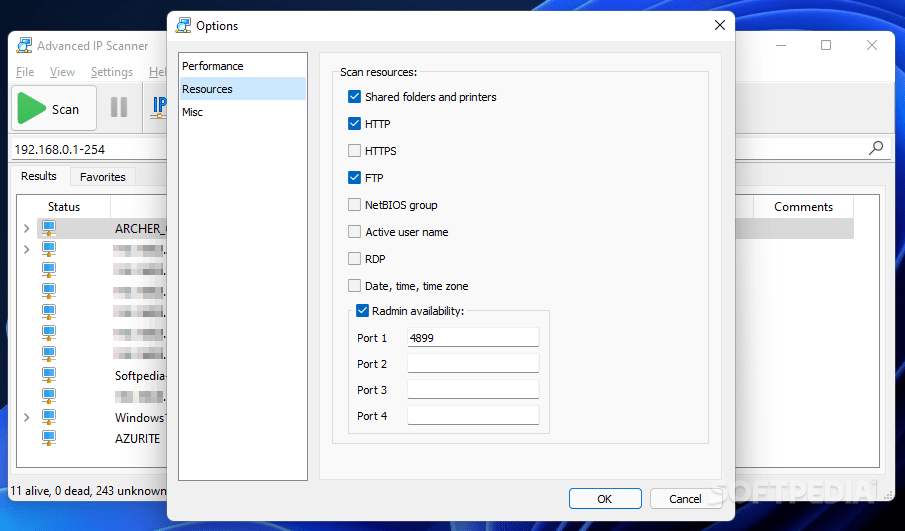Click the search magnifier icon in Advanced IP Scanner
The image size is (905, 531).
pyautogui.click(x=876, y=148)
